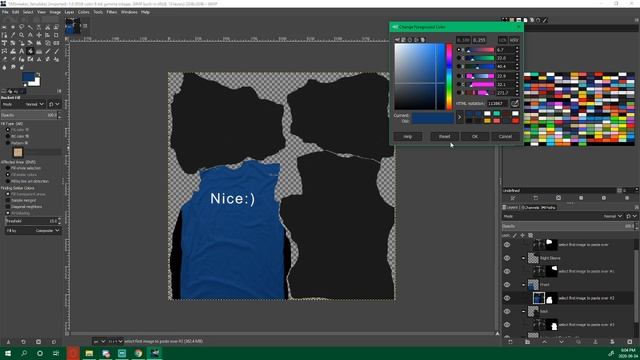Open File Explorer from the taskbar
Viewport: 640px width, 360px height.
click(x=89, y=353)
